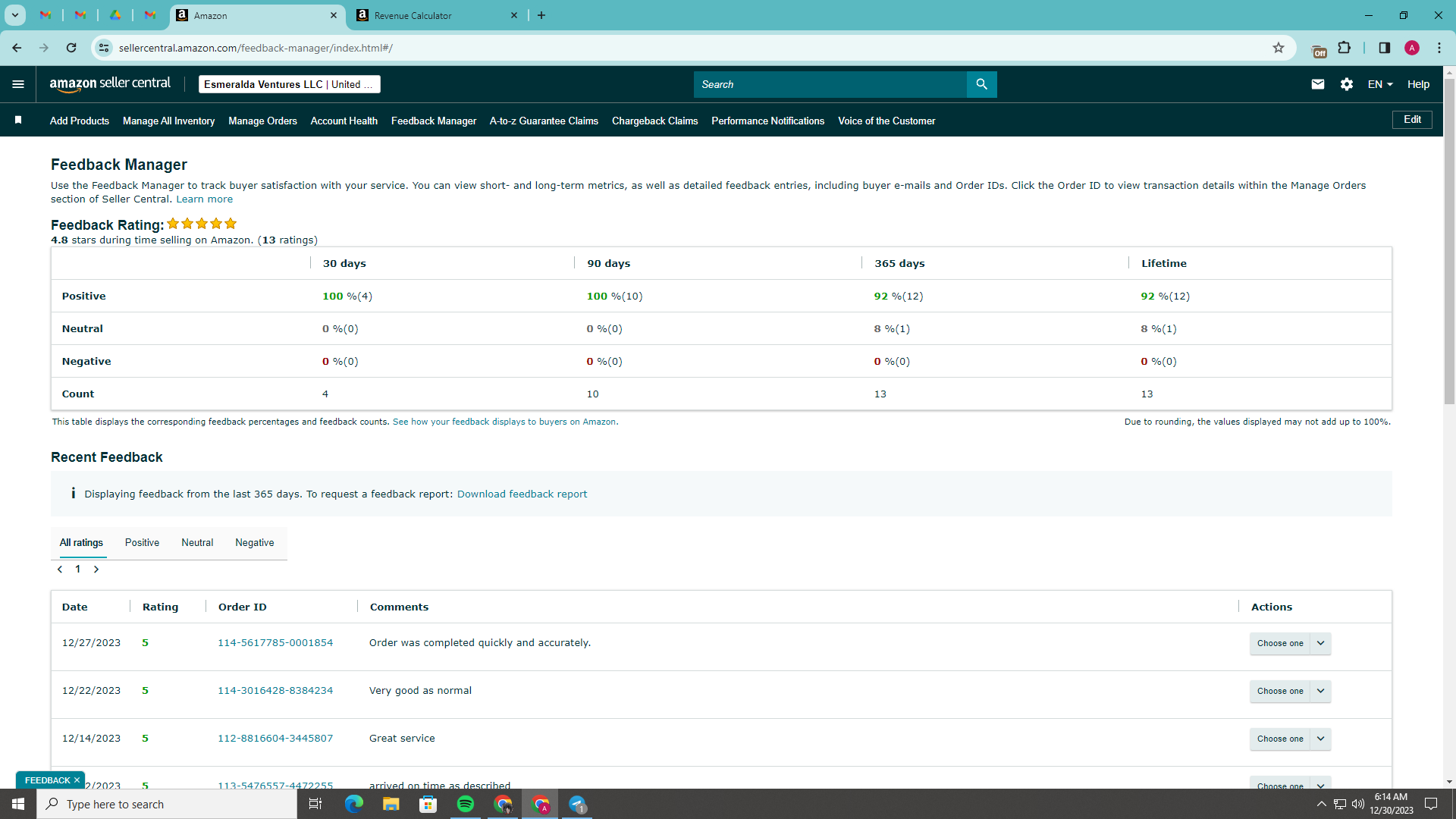Open order 114-3016428-8384234
Image resolution: width=1456 pixels, height=819 pixels.
[275, 690]
